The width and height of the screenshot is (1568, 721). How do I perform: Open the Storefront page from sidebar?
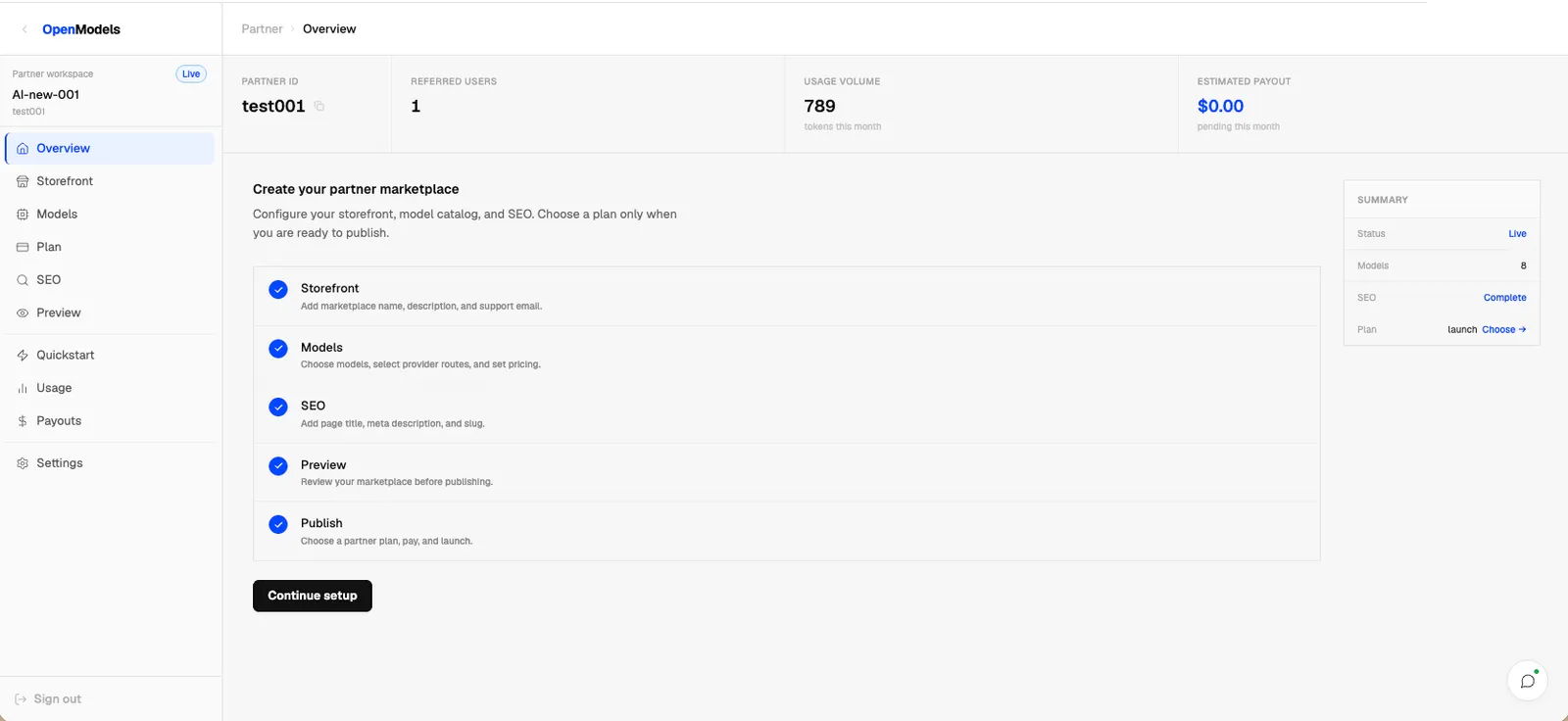(x=110, y=181)
